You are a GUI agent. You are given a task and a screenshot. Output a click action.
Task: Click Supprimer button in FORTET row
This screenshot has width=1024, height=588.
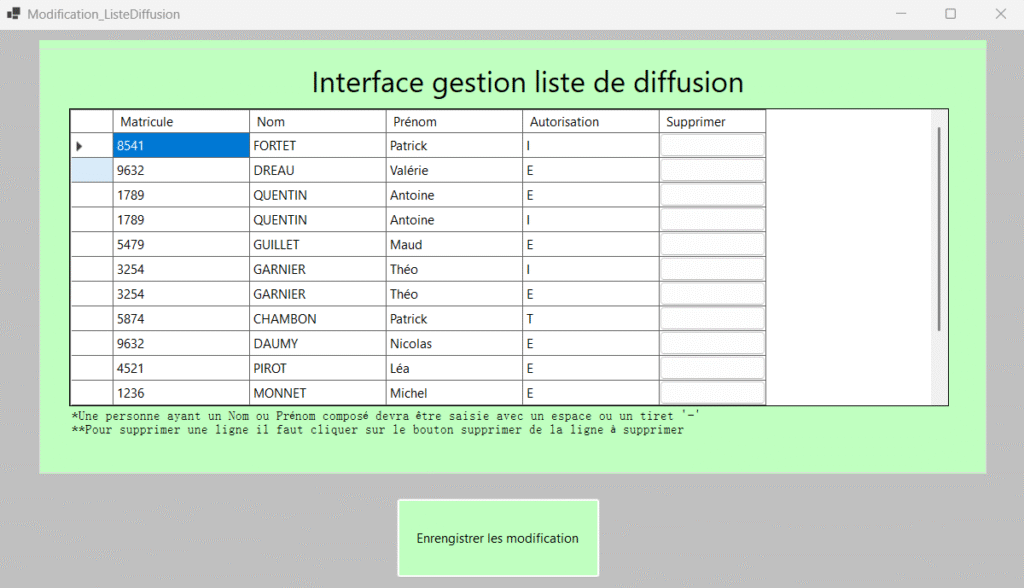[712, 146]
